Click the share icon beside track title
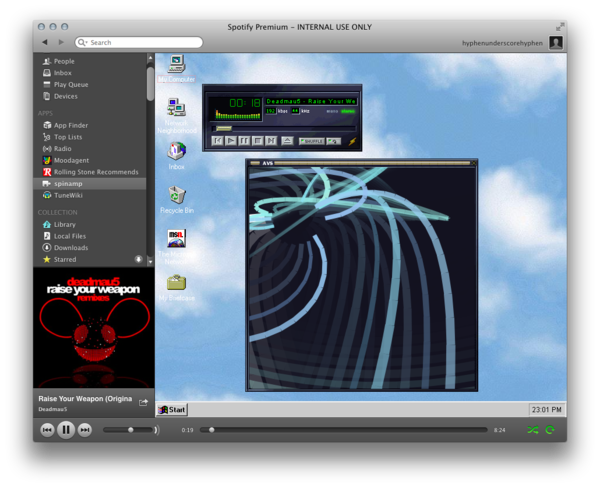Image resolution: width=600 pixels, height=488 pixels. coord(143,402)
